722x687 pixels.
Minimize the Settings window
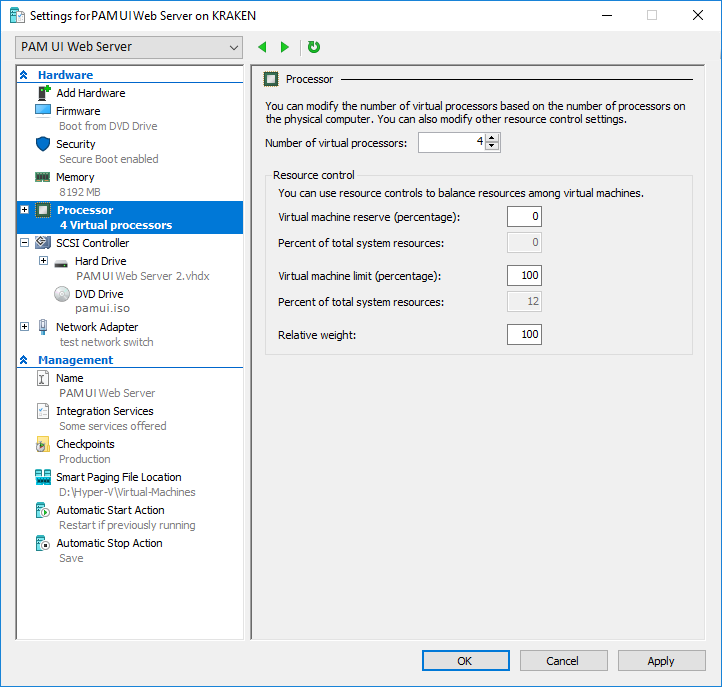[607, 15]
